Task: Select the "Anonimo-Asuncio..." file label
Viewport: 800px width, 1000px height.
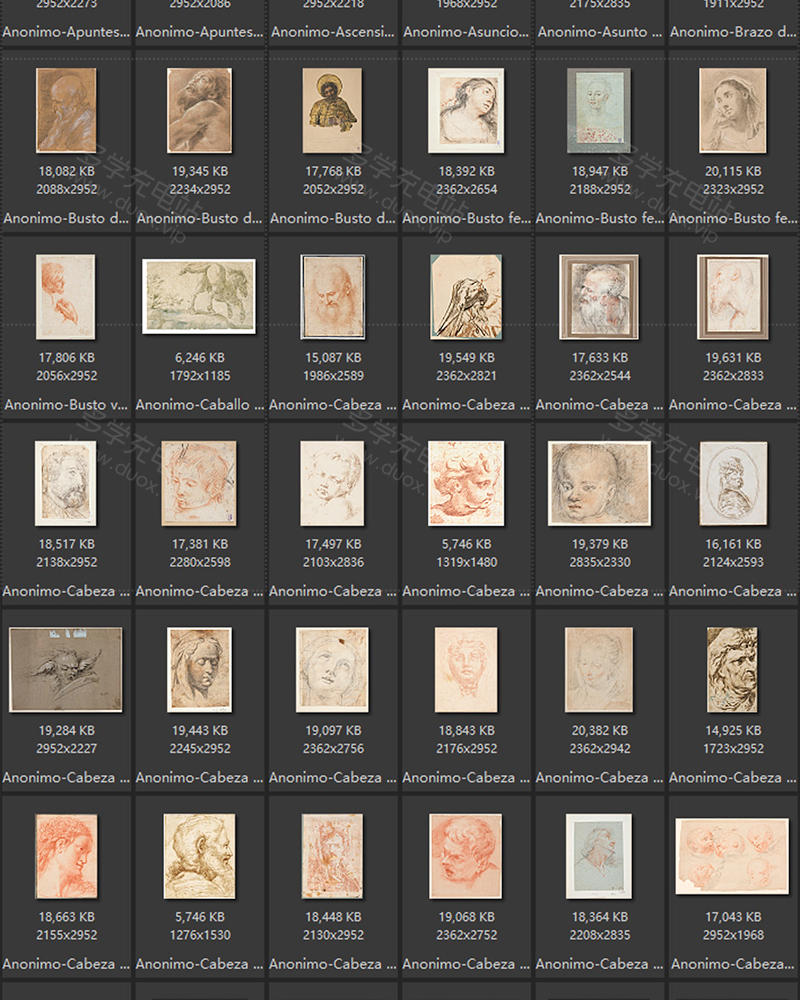Action: pos(466,32)
